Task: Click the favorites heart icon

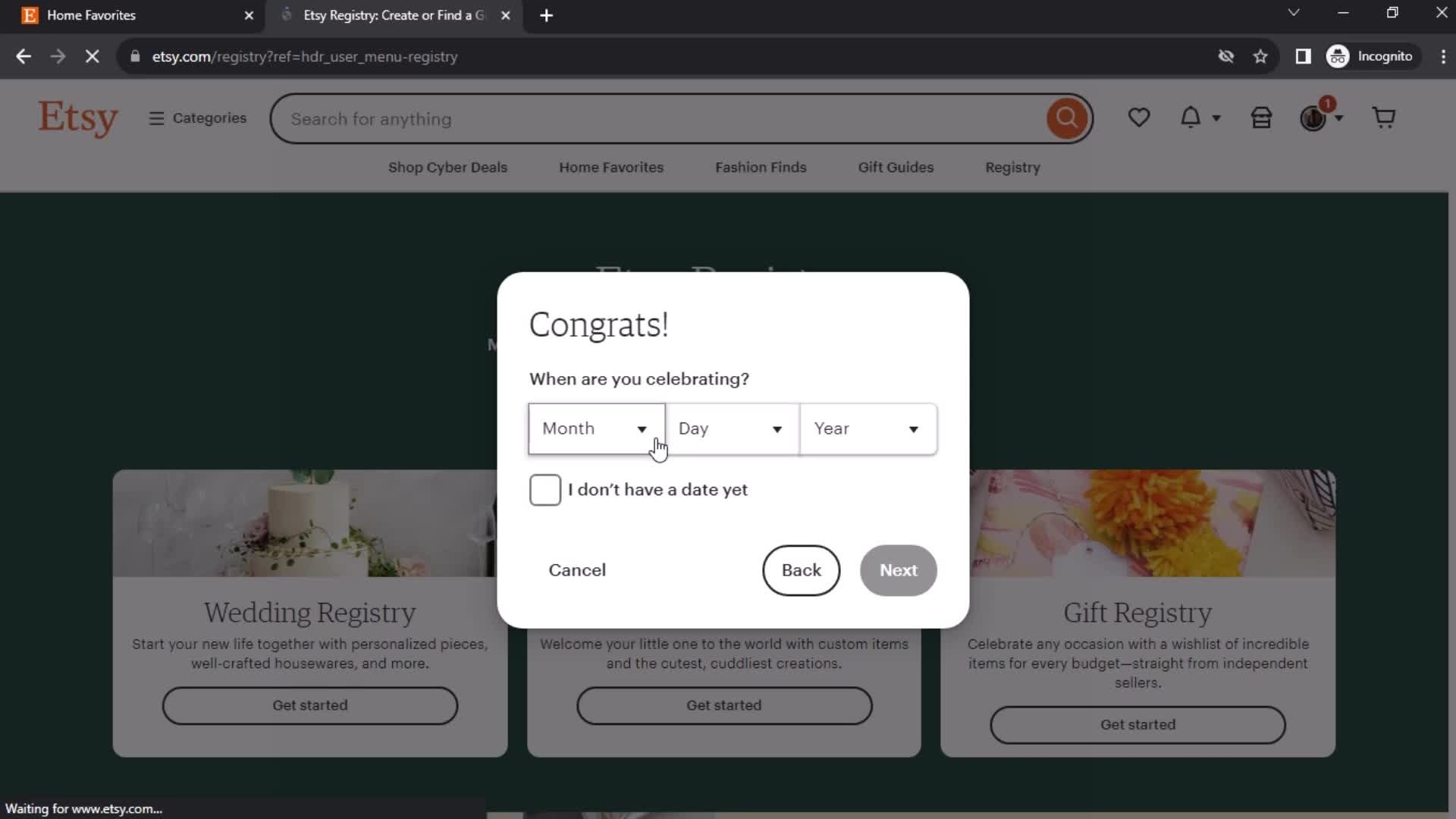Action: tap(1139, 118)
